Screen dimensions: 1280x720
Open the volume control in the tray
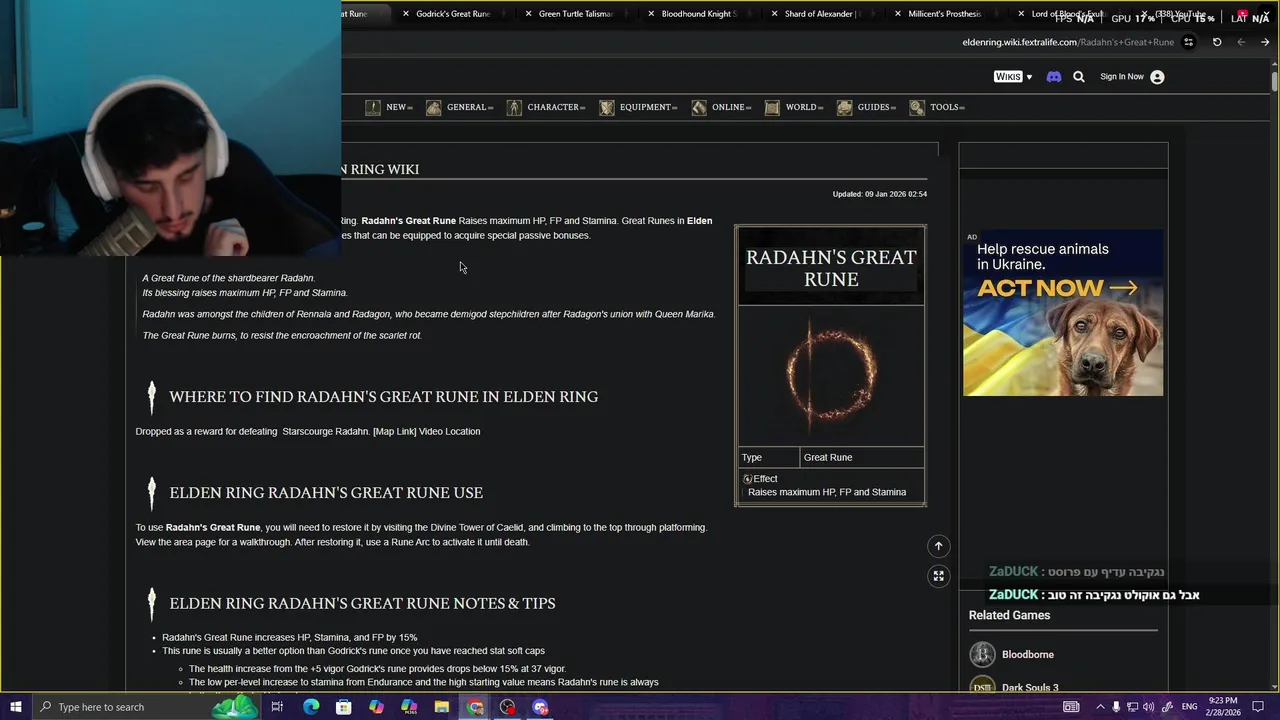click(x=1148, y=707)
